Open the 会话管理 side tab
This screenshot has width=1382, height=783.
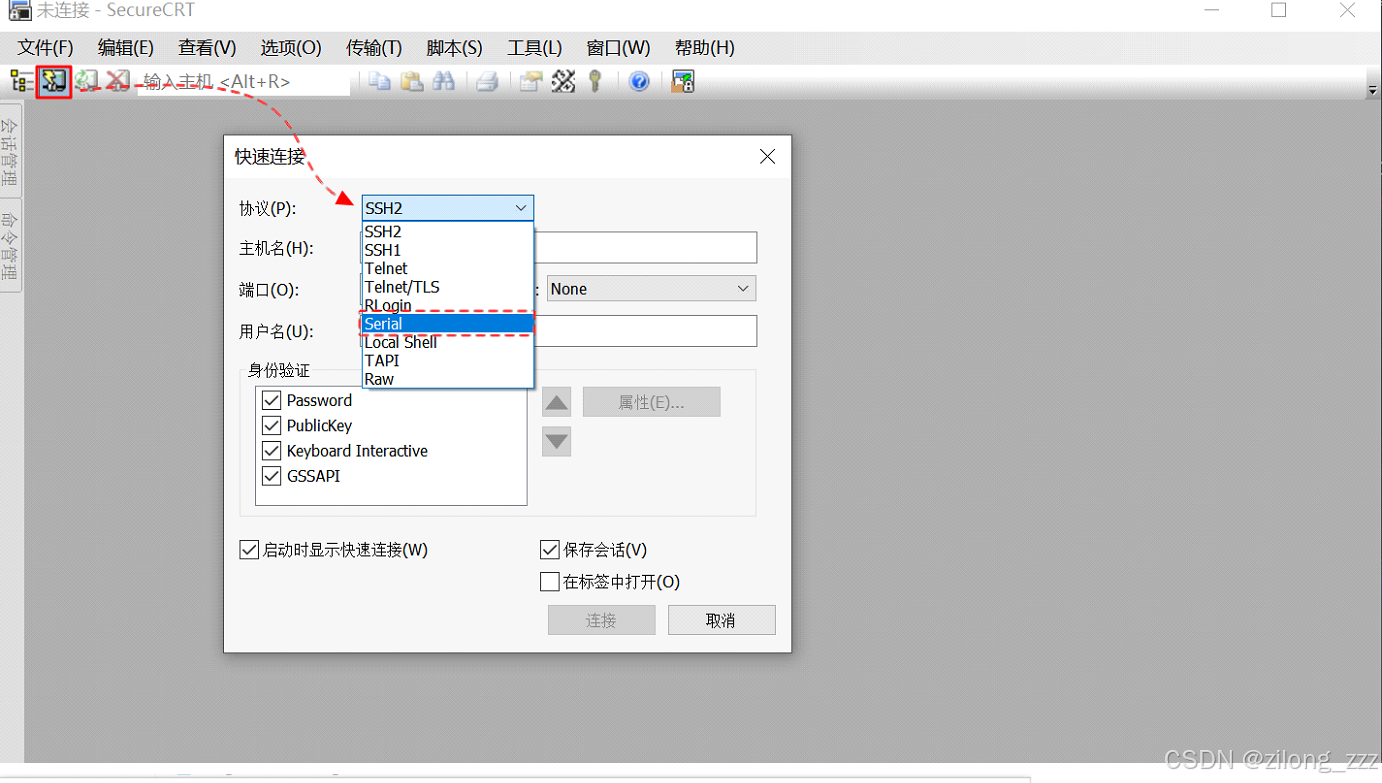[9, 152]
